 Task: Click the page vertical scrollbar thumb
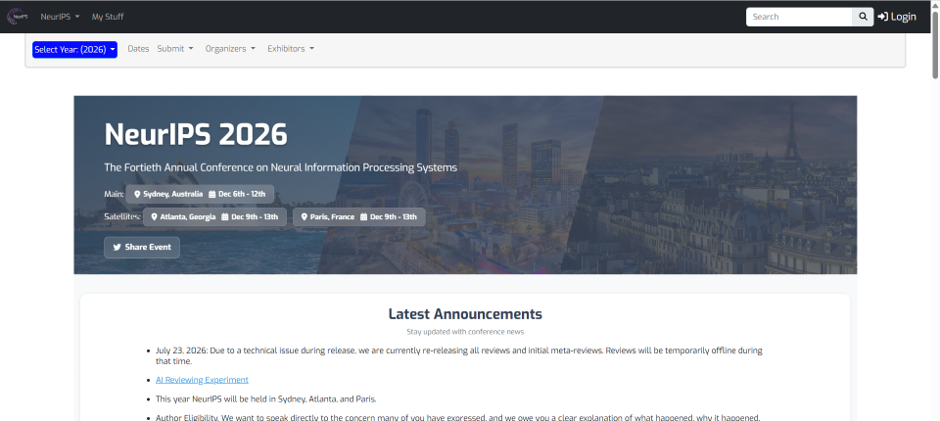[x=935, y=48]
